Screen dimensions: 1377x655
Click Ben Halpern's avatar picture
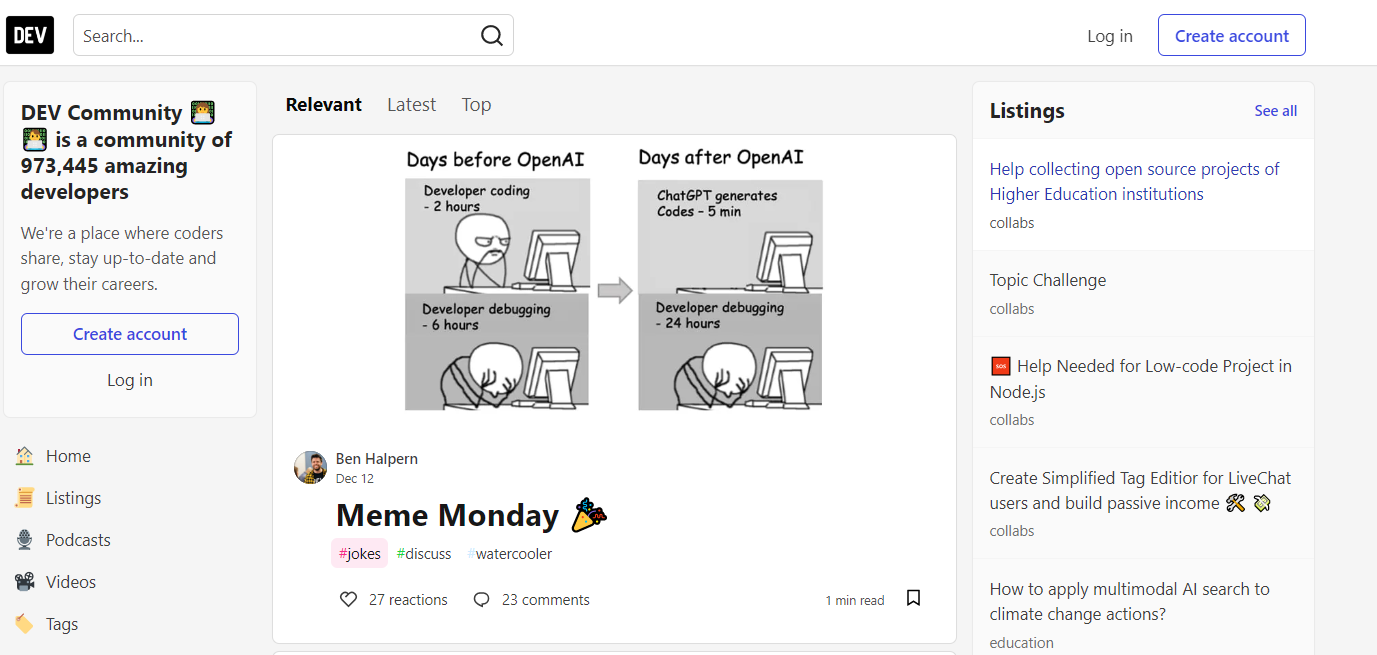pos(311,467)
